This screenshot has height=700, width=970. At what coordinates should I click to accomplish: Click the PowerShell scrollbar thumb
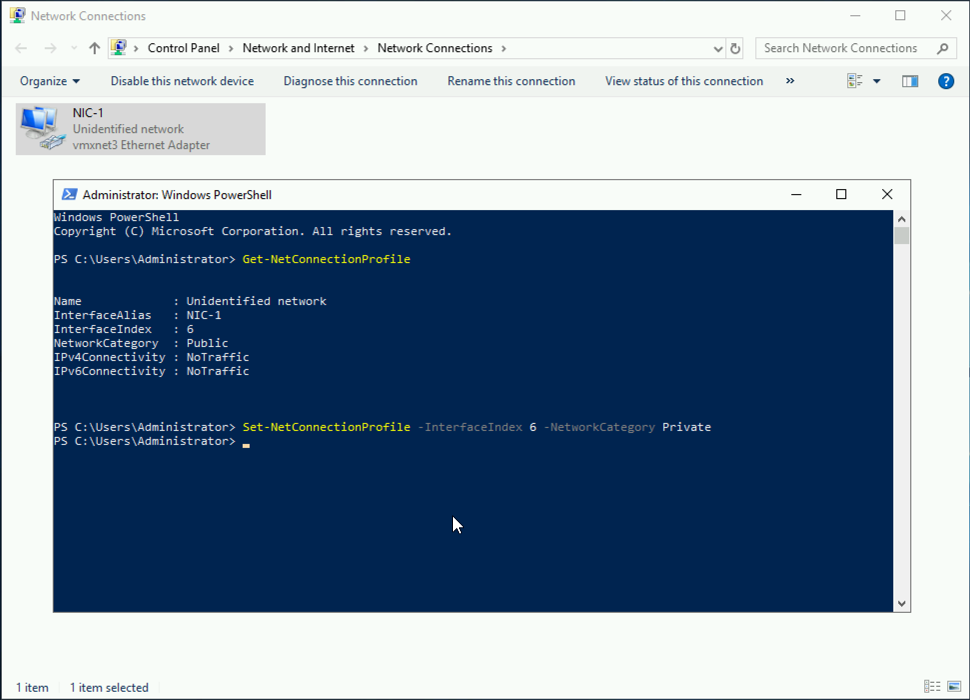902,236
